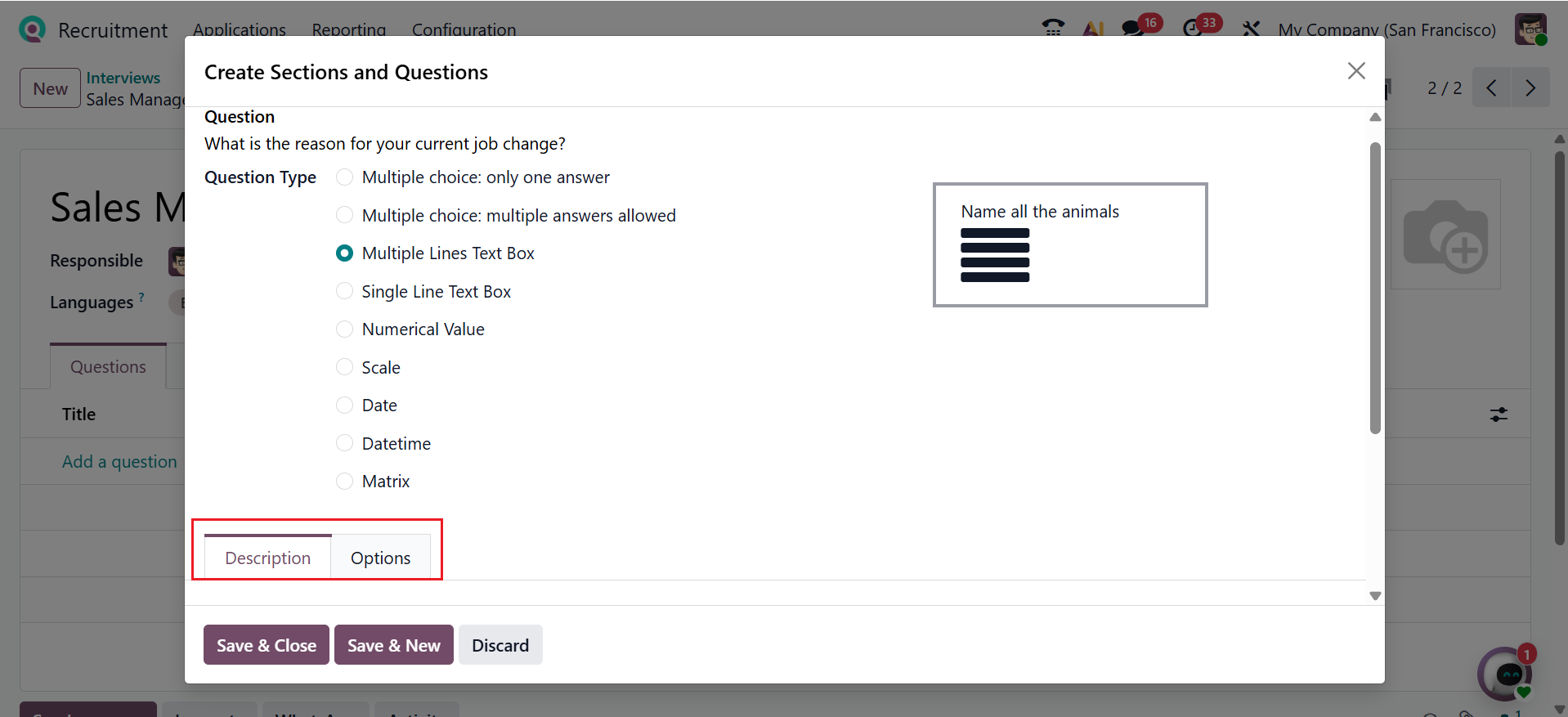This screenshot has height=717, width=1568.
Task: Click the debug tools wrench icon
Action: point(1251,29)
